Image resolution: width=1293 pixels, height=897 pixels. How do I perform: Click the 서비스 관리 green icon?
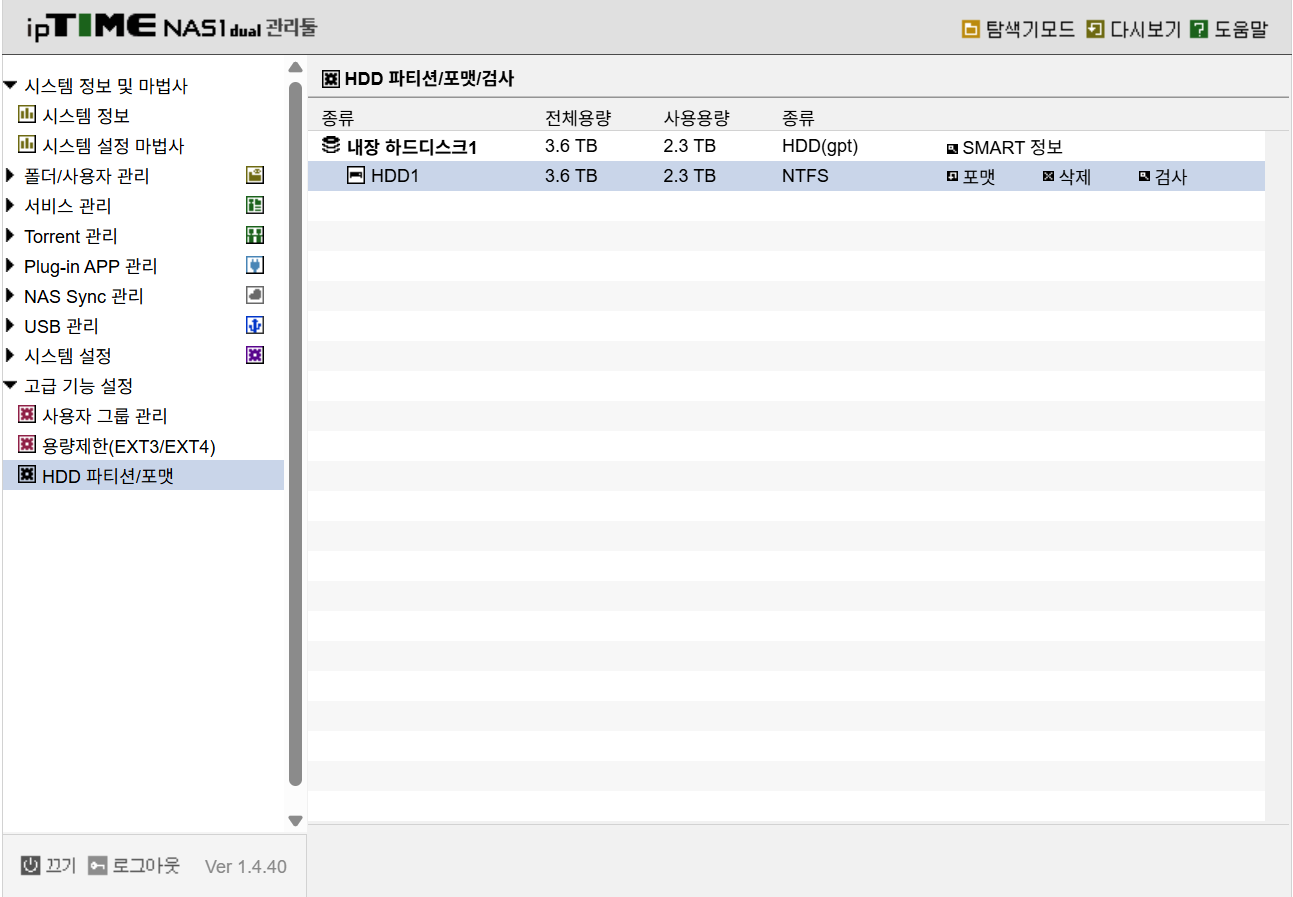pyautogui.click(x=255, y=205)
